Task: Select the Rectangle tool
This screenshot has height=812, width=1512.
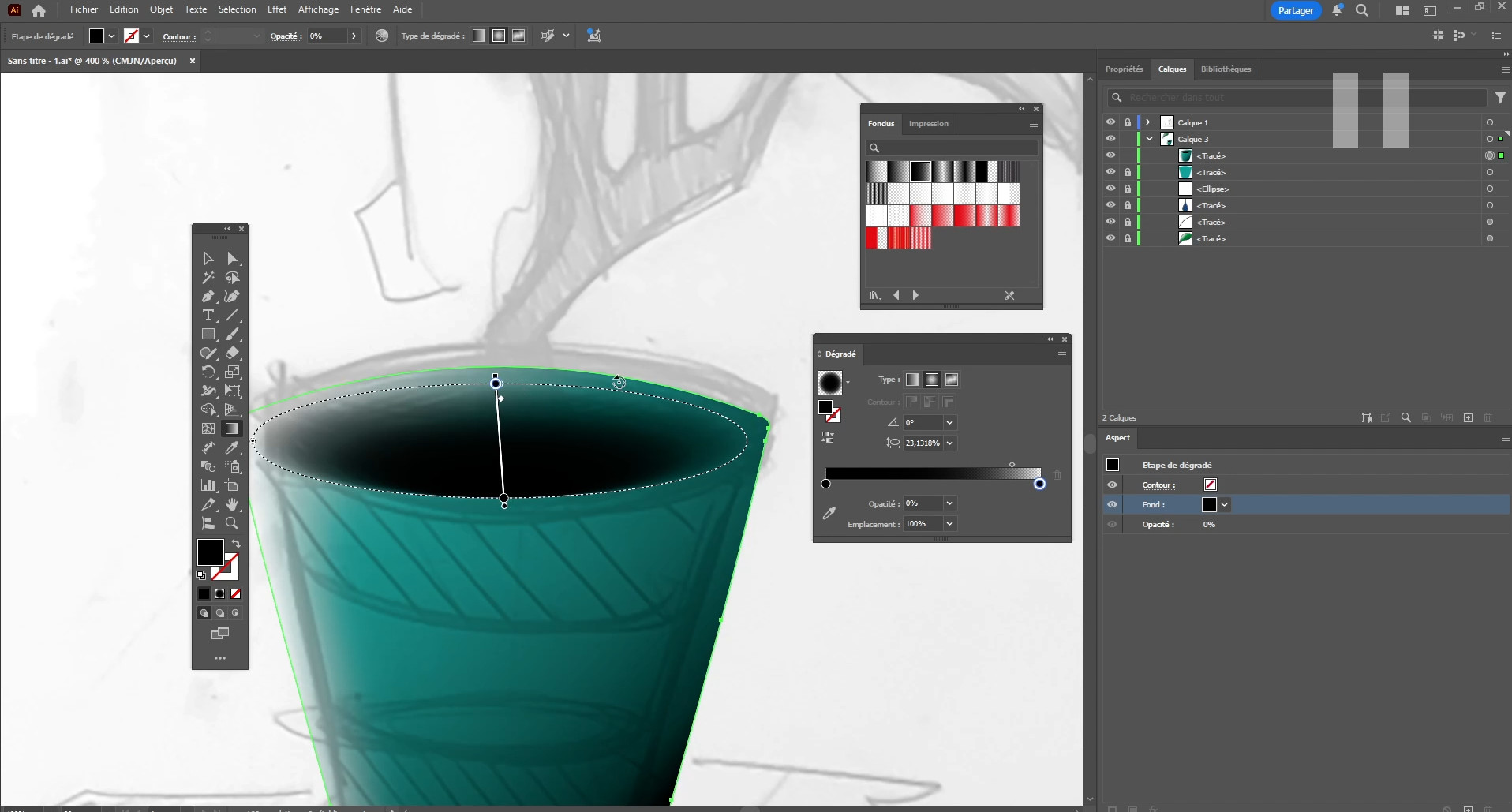Action: coord(208,335)
